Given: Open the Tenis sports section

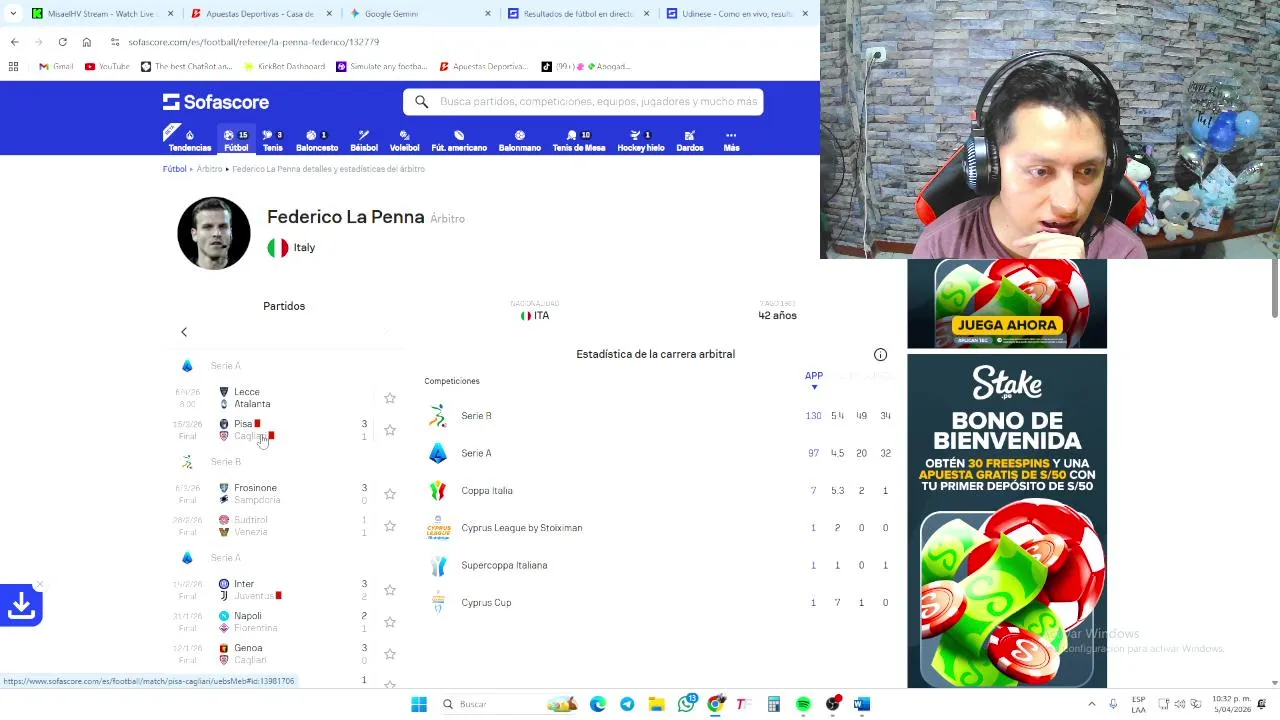Looking at the screenshot, I should [273, 140].
